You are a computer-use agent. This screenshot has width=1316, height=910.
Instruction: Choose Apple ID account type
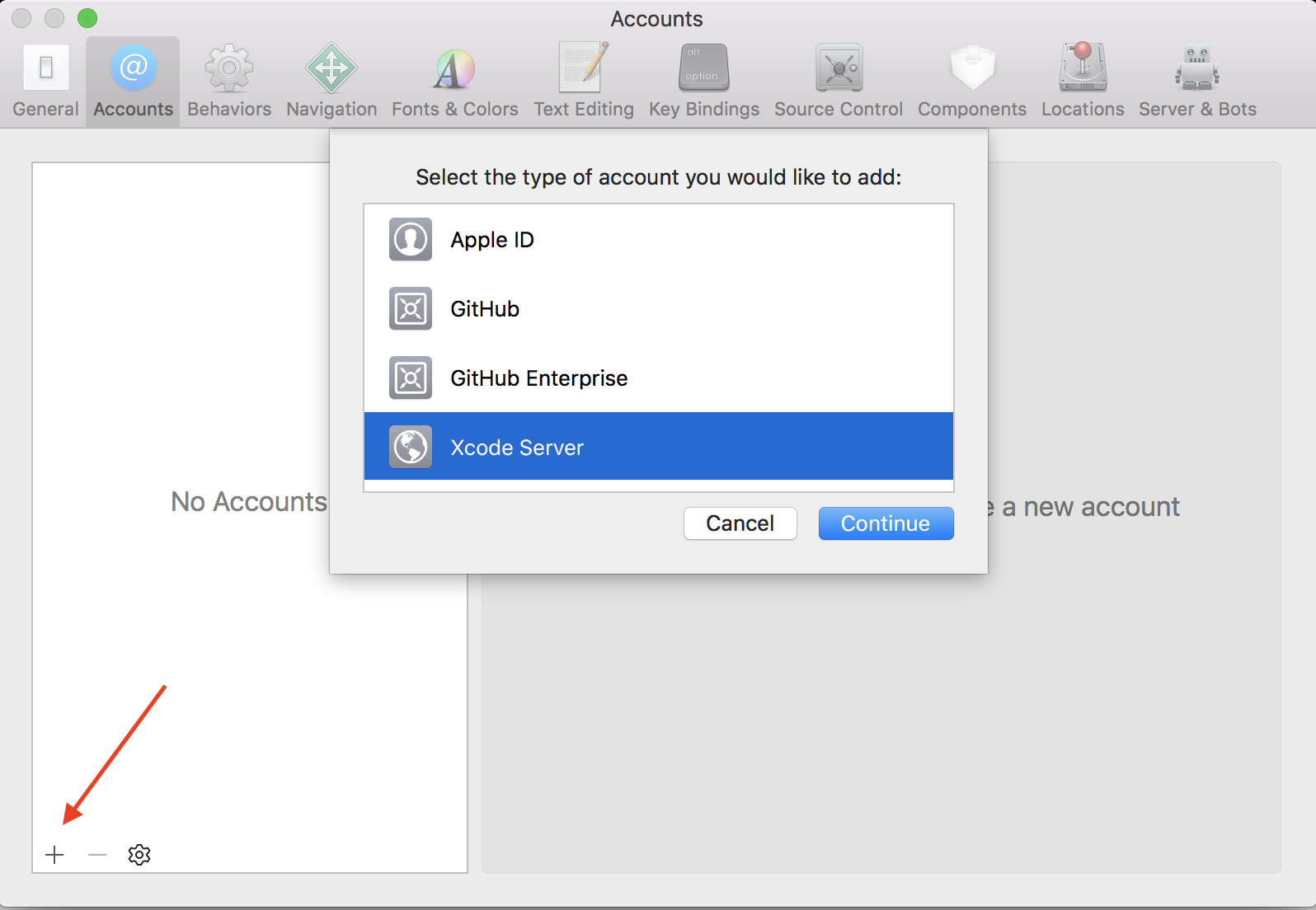659,240
